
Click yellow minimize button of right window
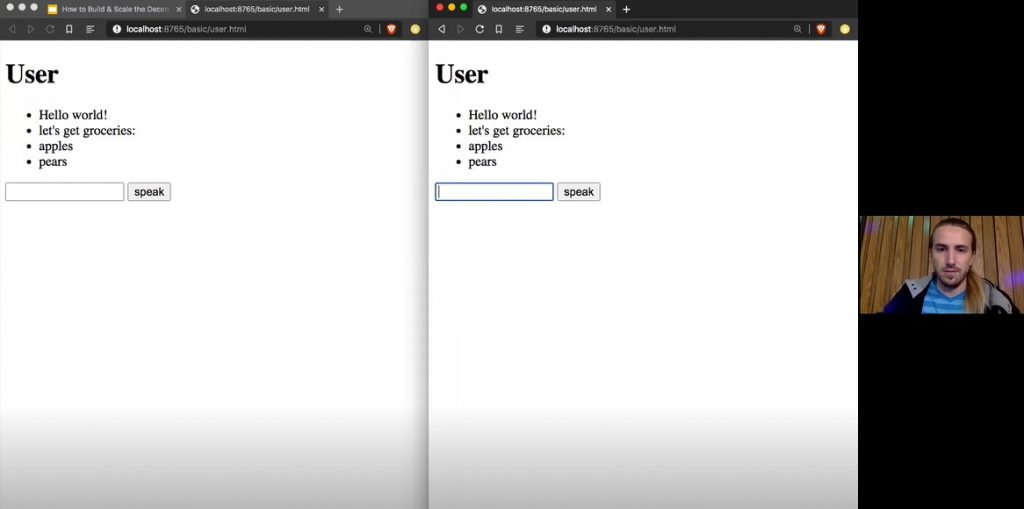pos(451,7)
